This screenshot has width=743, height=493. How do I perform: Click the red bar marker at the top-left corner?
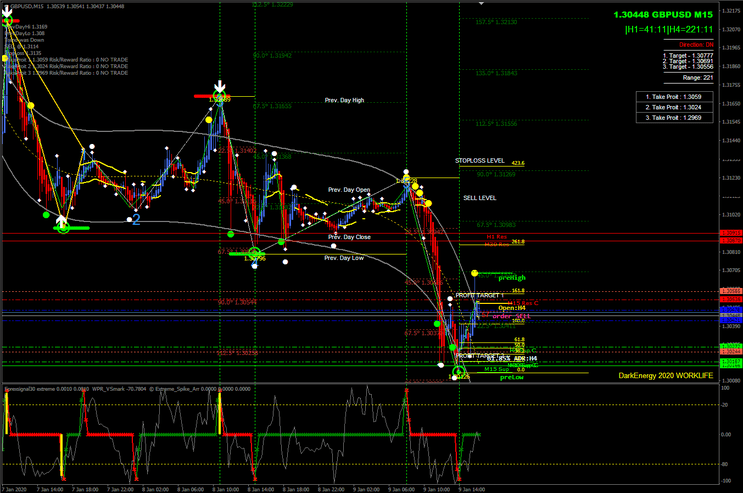(8, 19)
